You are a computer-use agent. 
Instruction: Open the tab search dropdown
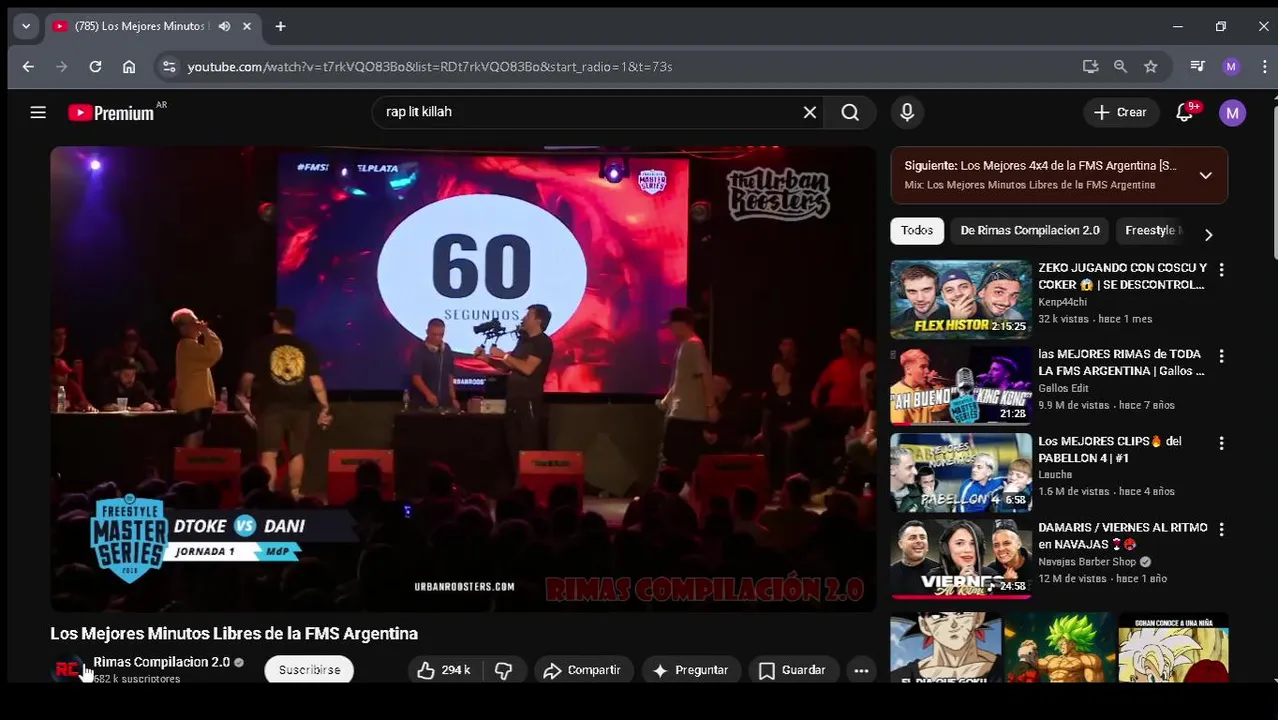click(x=26, y=26)
